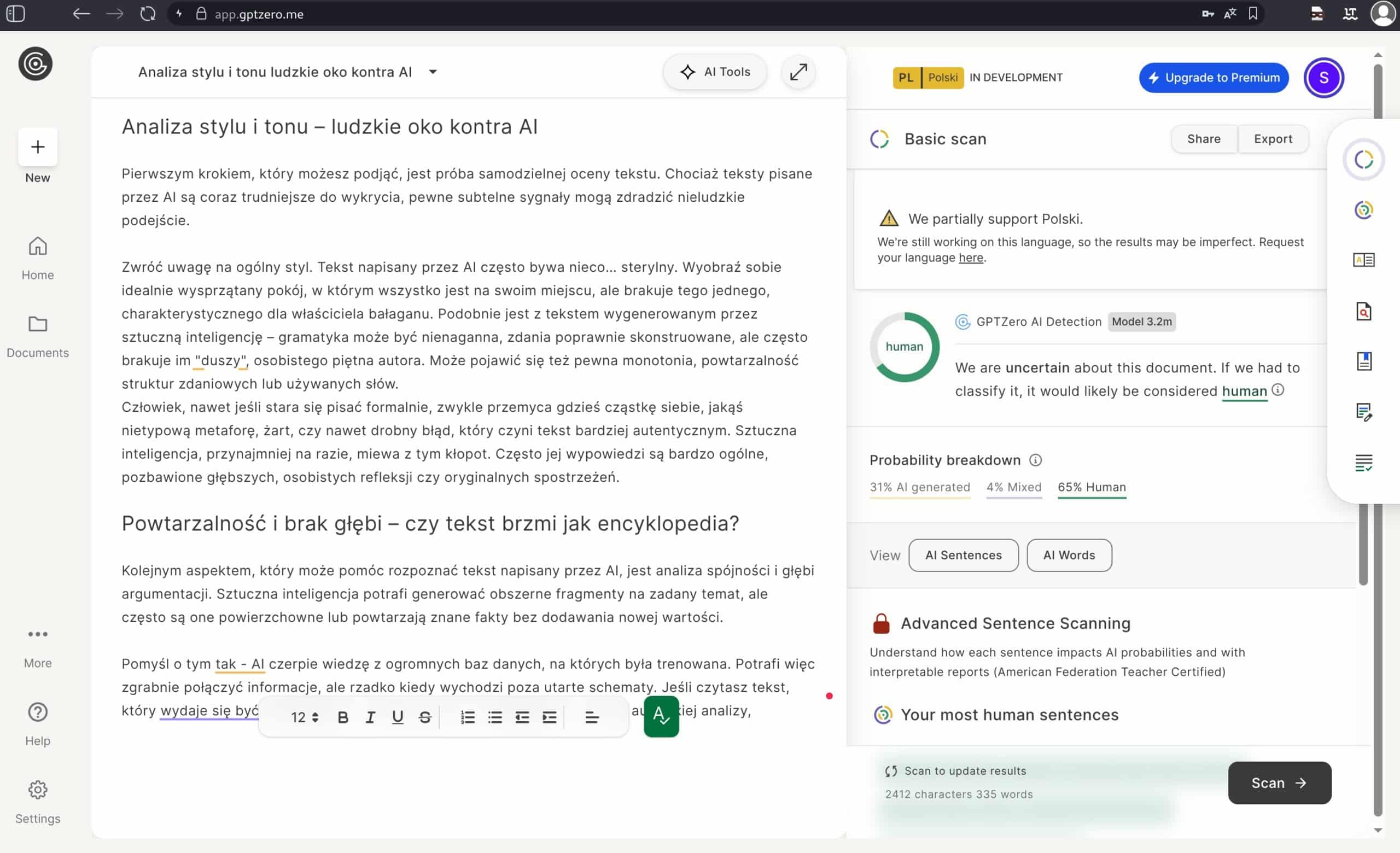Click Export button
The image size is (1400, 853).
[1273, 139]
